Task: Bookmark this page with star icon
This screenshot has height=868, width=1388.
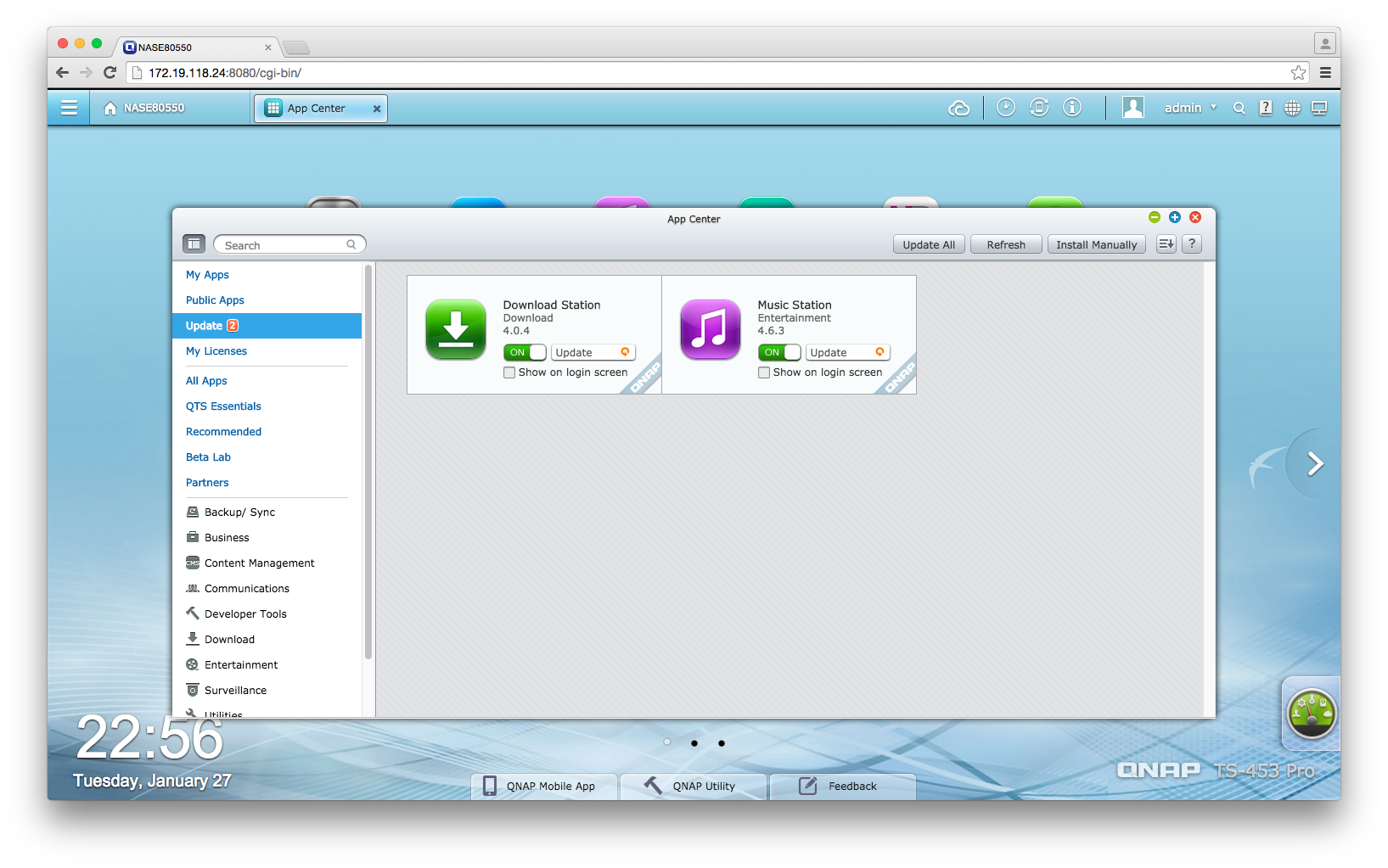Action: [1298, 73]
